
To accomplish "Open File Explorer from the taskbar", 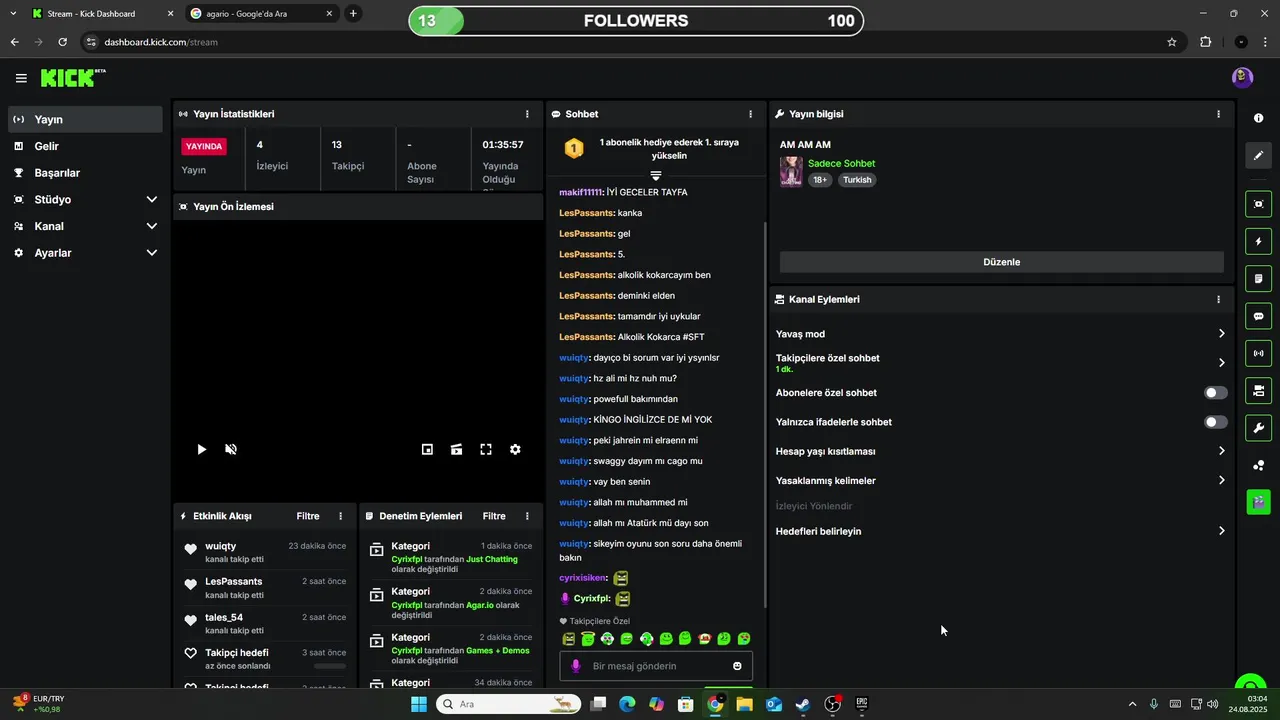I will 744,704.
